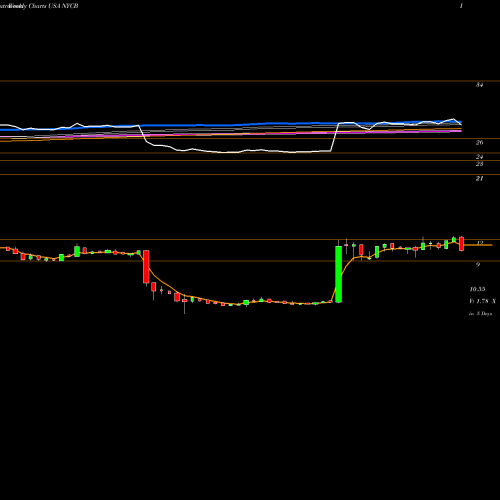Click the price label 34
Screen dimensions: 500x500
[x=479, y=85]
